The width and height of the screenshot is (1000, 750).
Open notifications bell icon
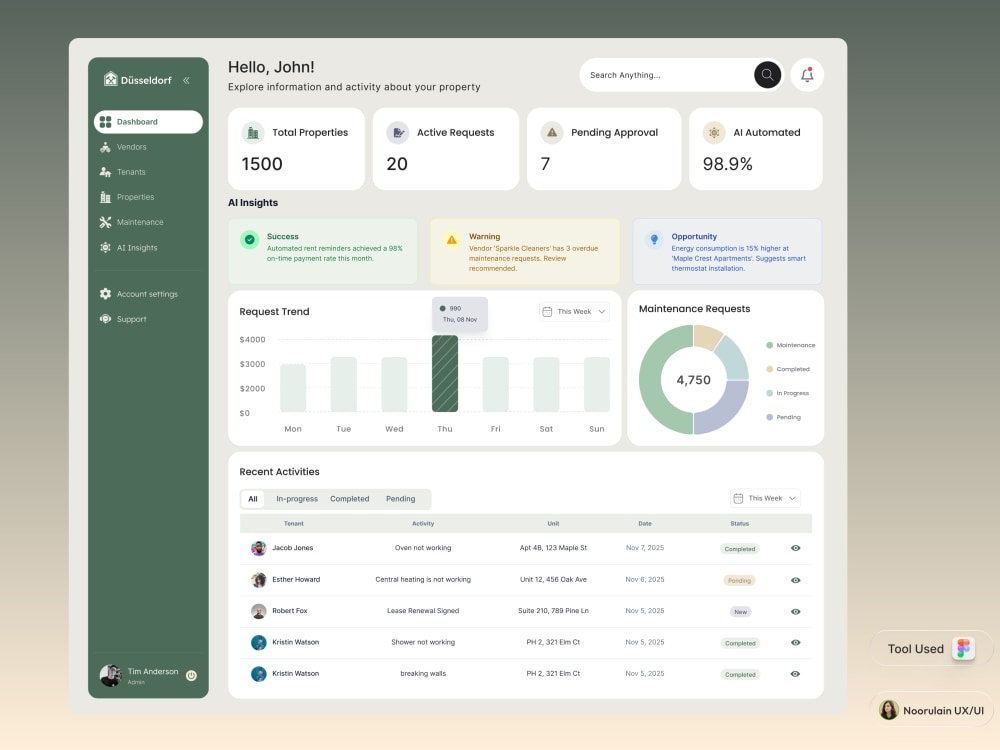807,75
